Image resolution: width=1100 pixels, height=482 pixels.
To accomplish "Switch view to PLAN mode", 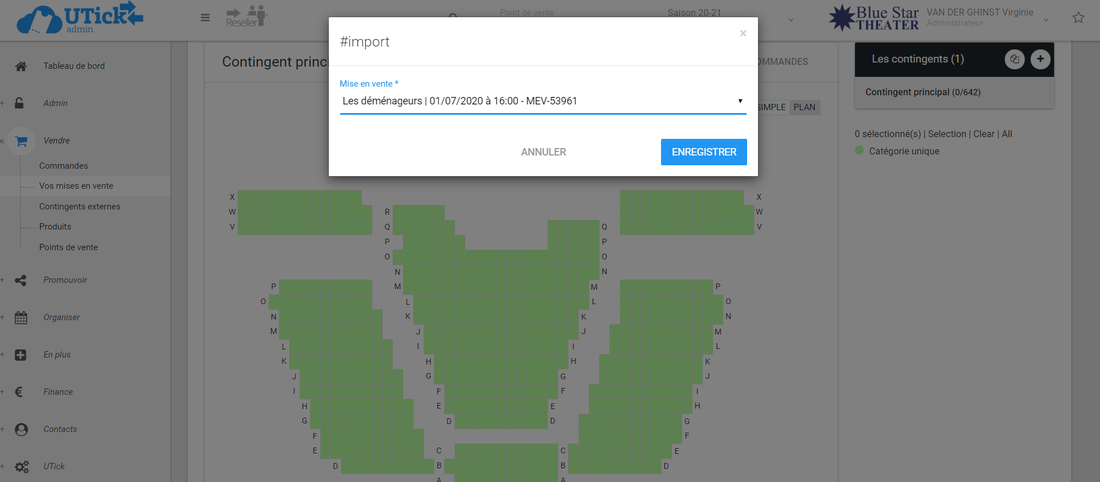I will pyautogui.click(x=804, y=107).
